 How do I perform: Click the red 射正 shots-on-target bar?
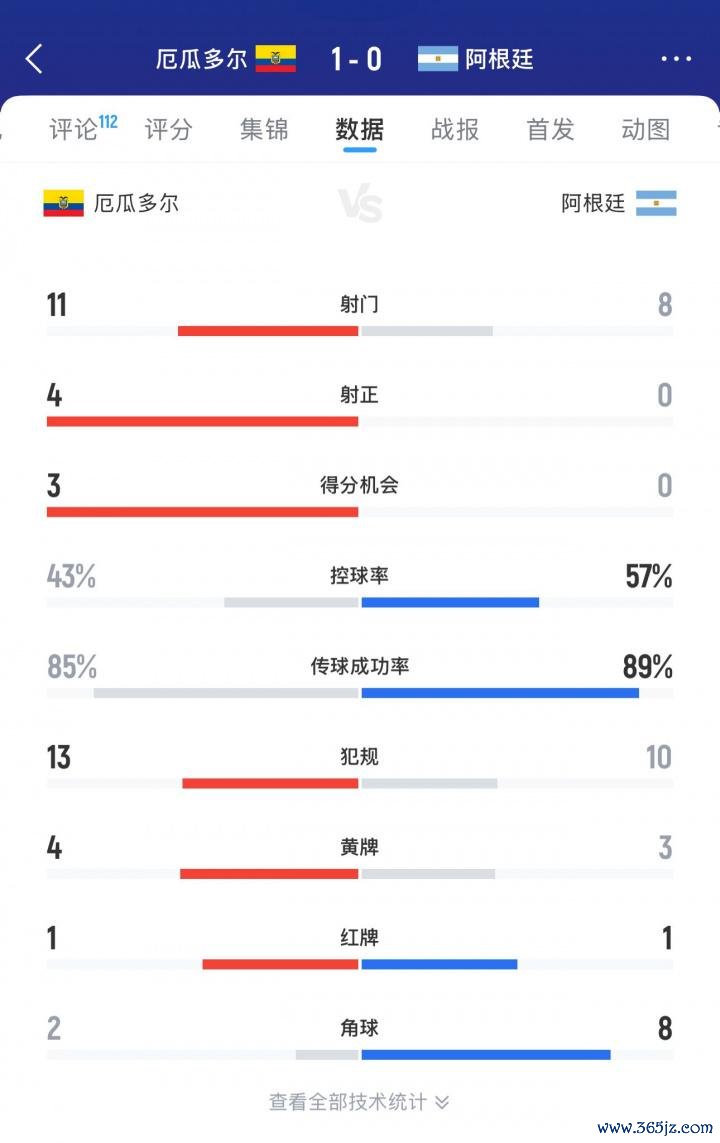coord(203,421)
